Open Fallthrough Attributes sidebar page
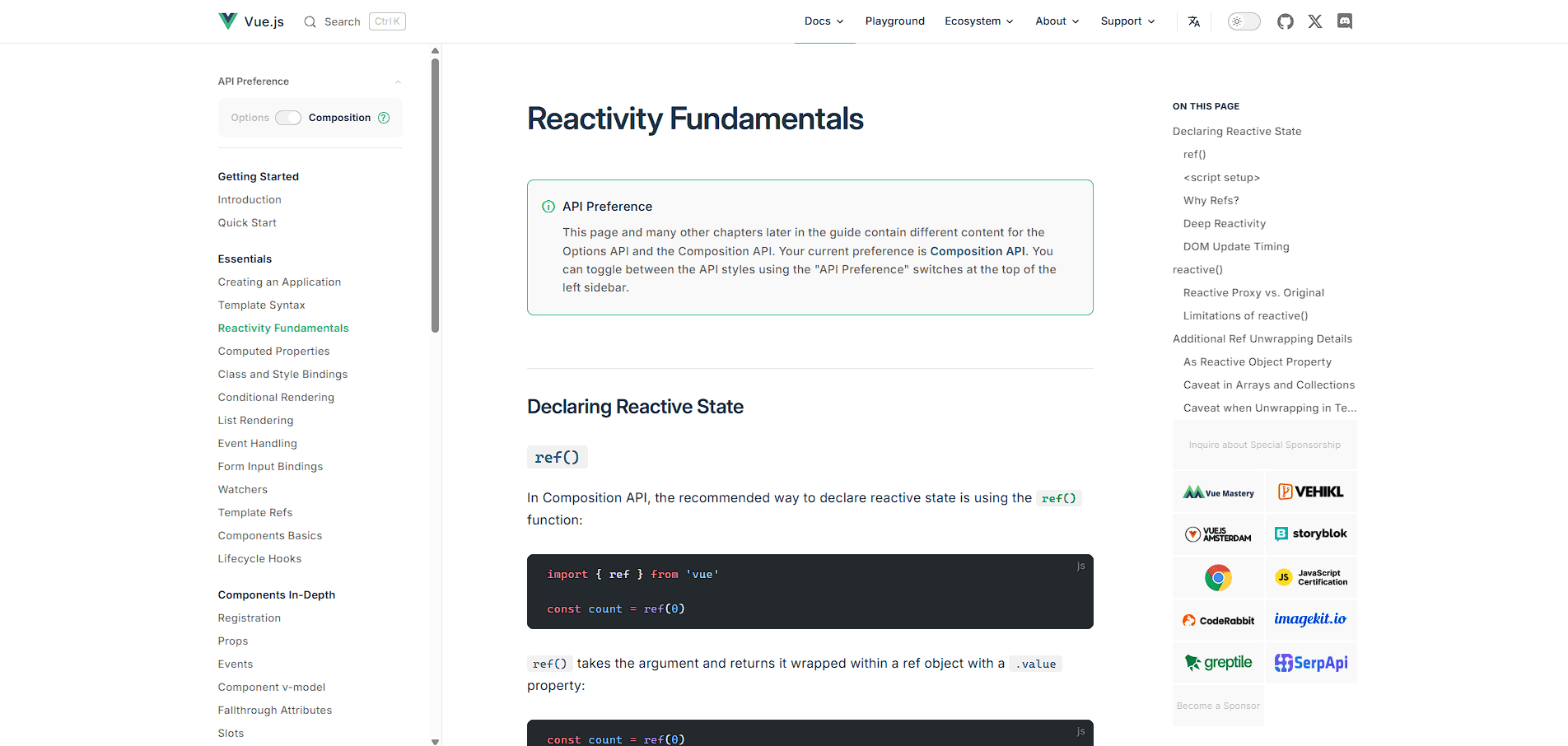This screenshot has height=746, width=1568. [x=275, y=710]
